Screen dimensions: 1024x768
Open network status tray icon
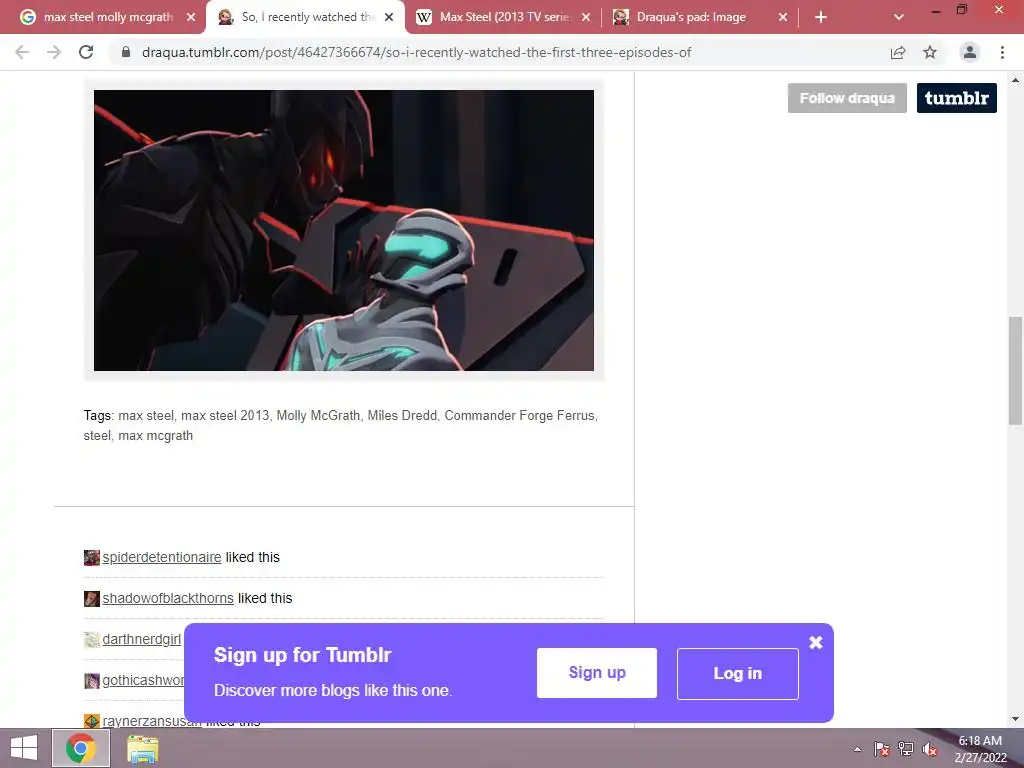pyautogui.click(x=906, y=750)
